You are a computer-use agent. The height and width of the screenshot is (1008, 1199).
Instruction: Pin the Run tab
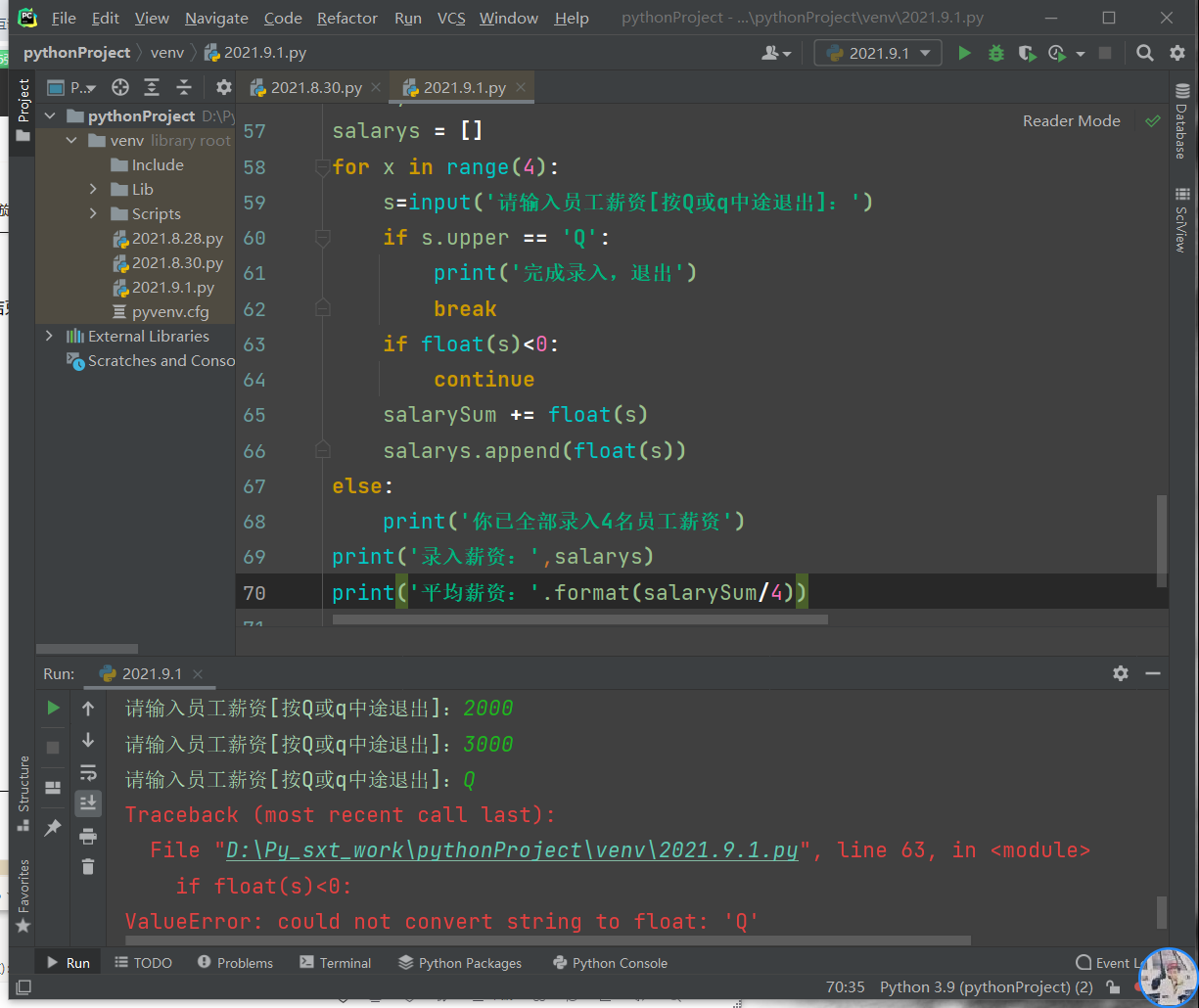pyautogui.click(x=53, y=828)
